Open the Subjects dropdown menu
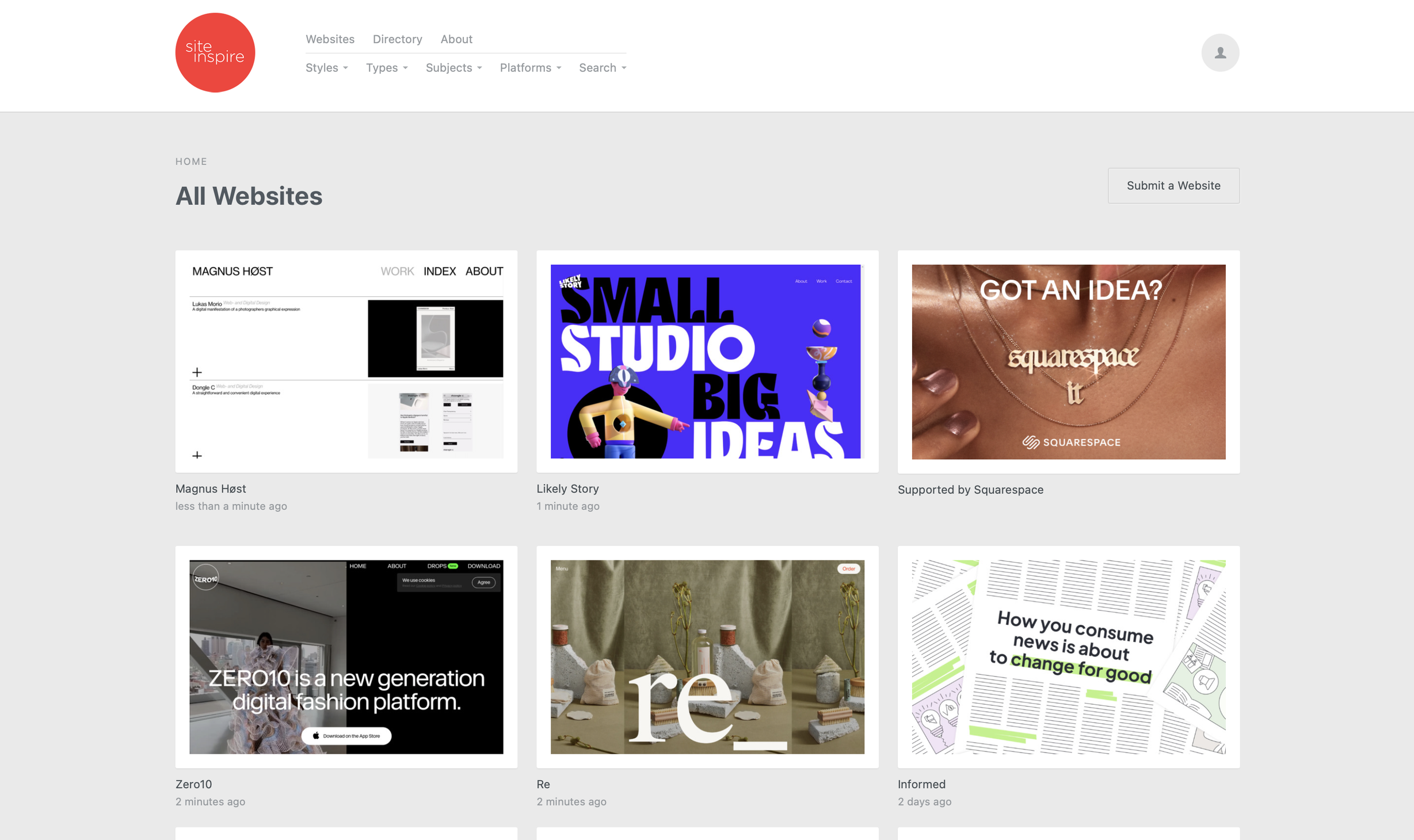 (453, 68)
